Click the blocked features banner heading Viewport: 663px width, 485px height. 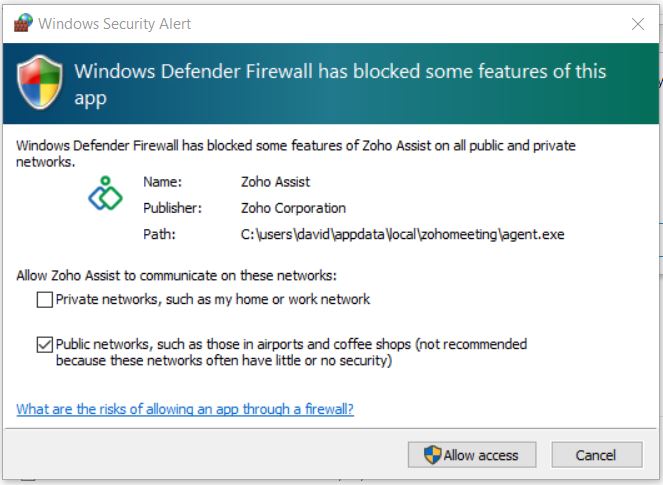[340, 84]
